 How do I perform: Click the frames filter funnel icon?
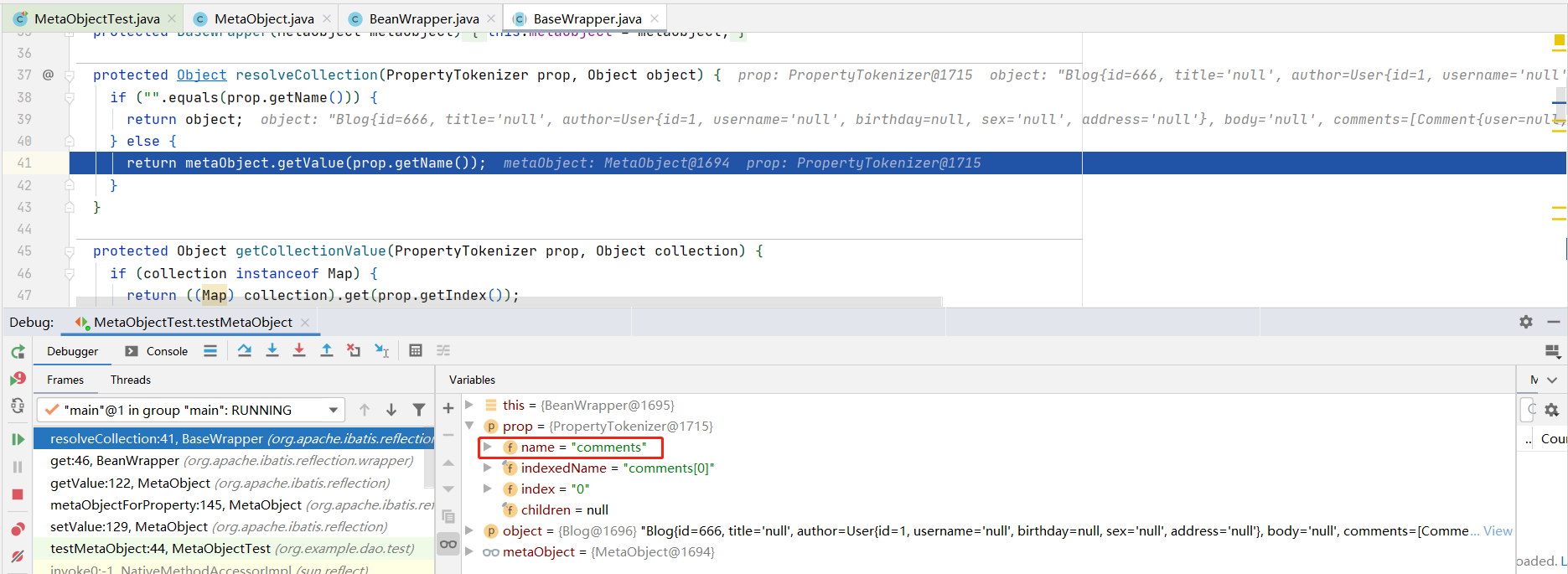point(419,410)
